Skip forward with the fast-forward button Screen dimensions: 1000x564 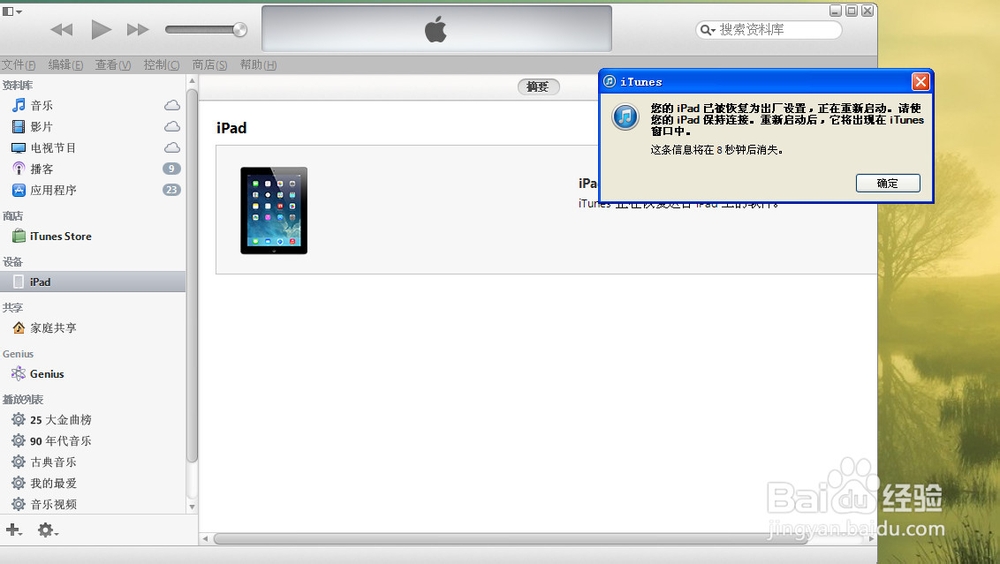click(x=138, y=29)
